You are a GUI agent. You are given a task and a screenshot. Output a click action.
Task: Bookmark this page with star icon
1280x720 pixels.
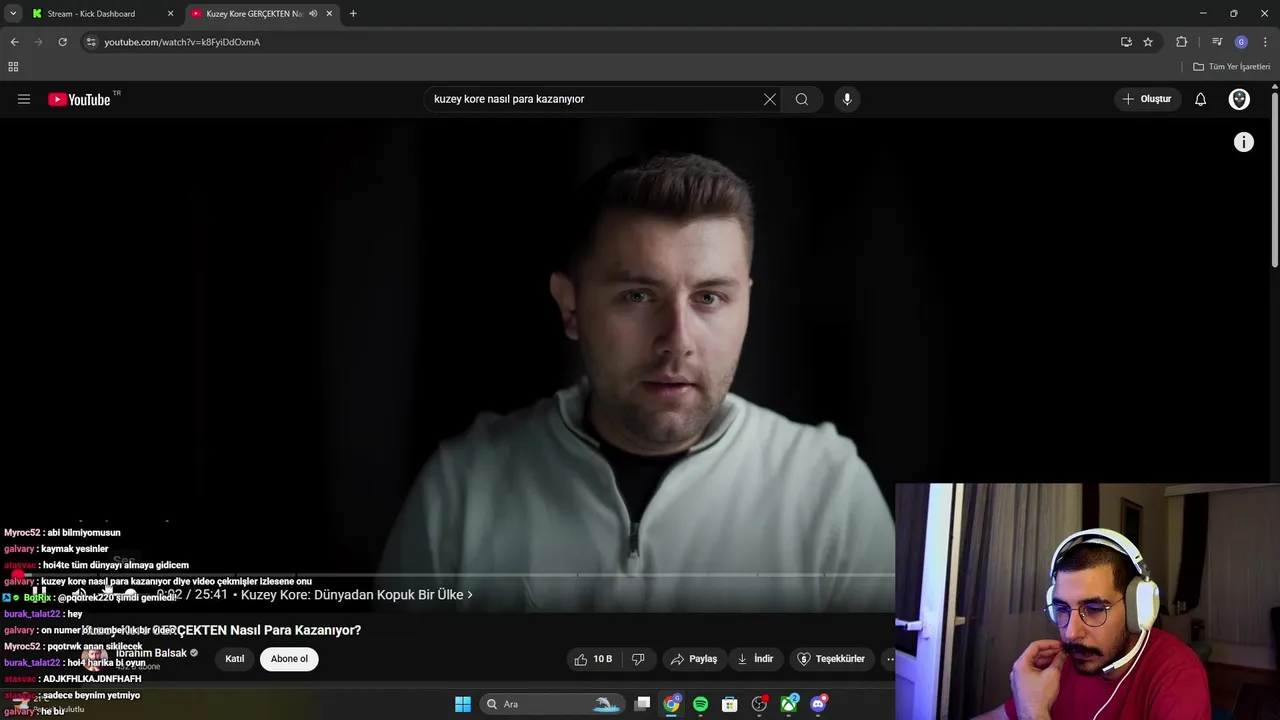pyautogui.click(x=1148, y=42)
